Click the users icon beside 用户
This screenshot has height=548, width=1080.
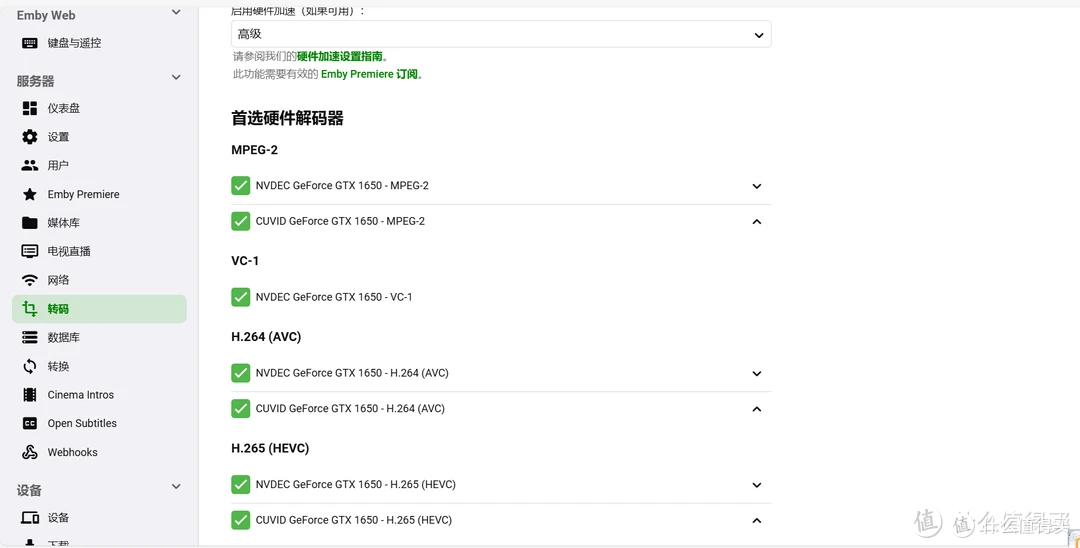click(30, 165)
